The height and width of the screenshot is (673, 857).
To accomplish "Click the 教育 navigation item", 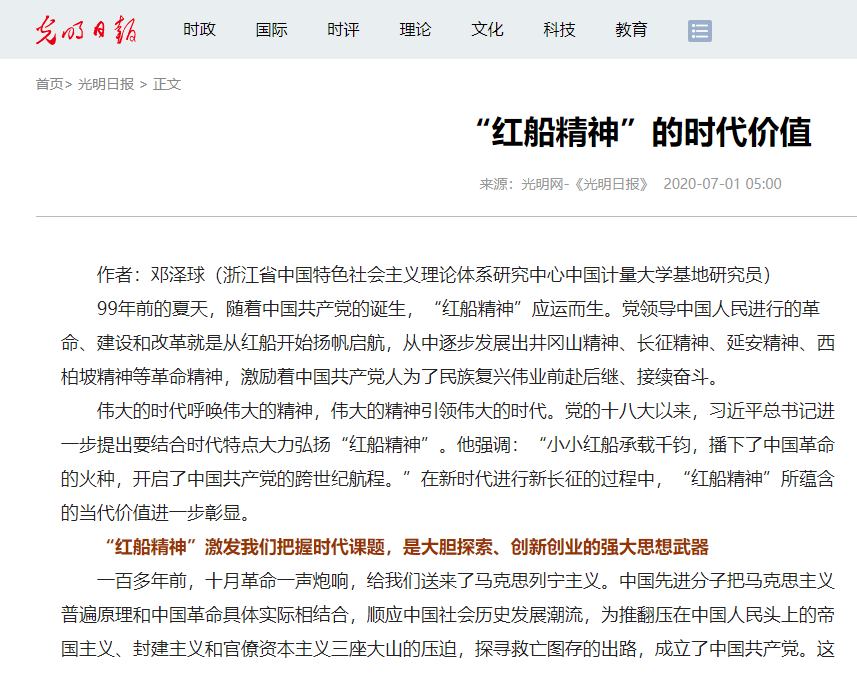I will (631, 30).
